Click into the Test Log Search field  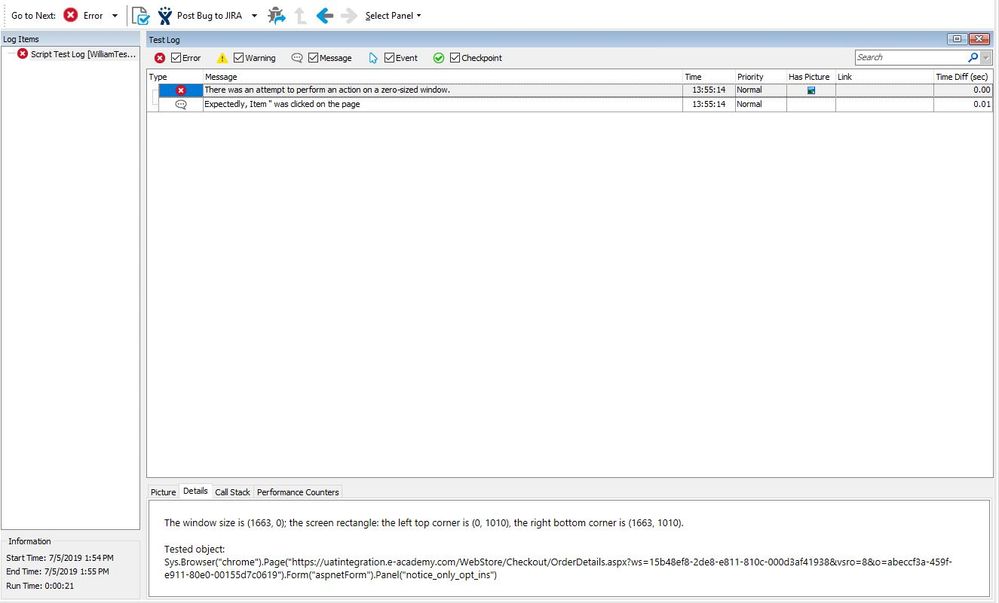pos(911,57)
